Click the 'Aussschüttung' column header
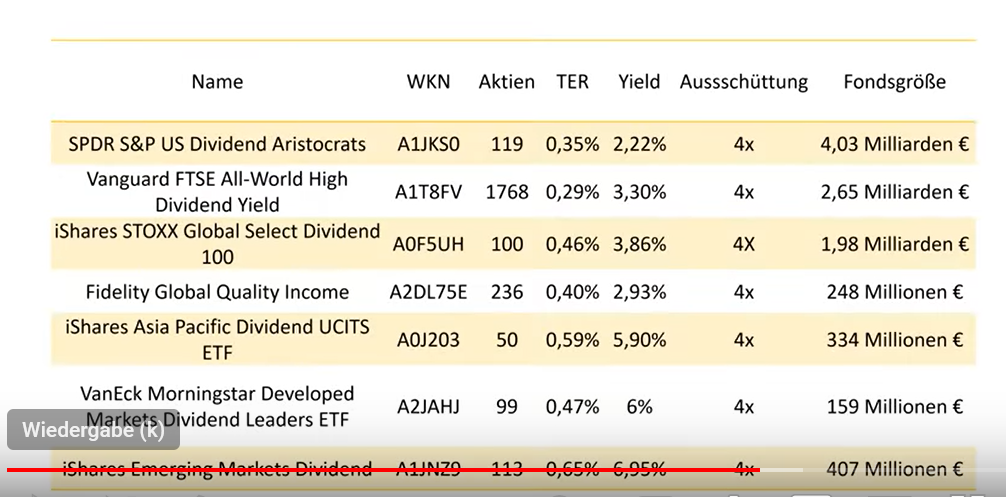1006x497 pixels. pyautogui.click(x=744, y=82)
